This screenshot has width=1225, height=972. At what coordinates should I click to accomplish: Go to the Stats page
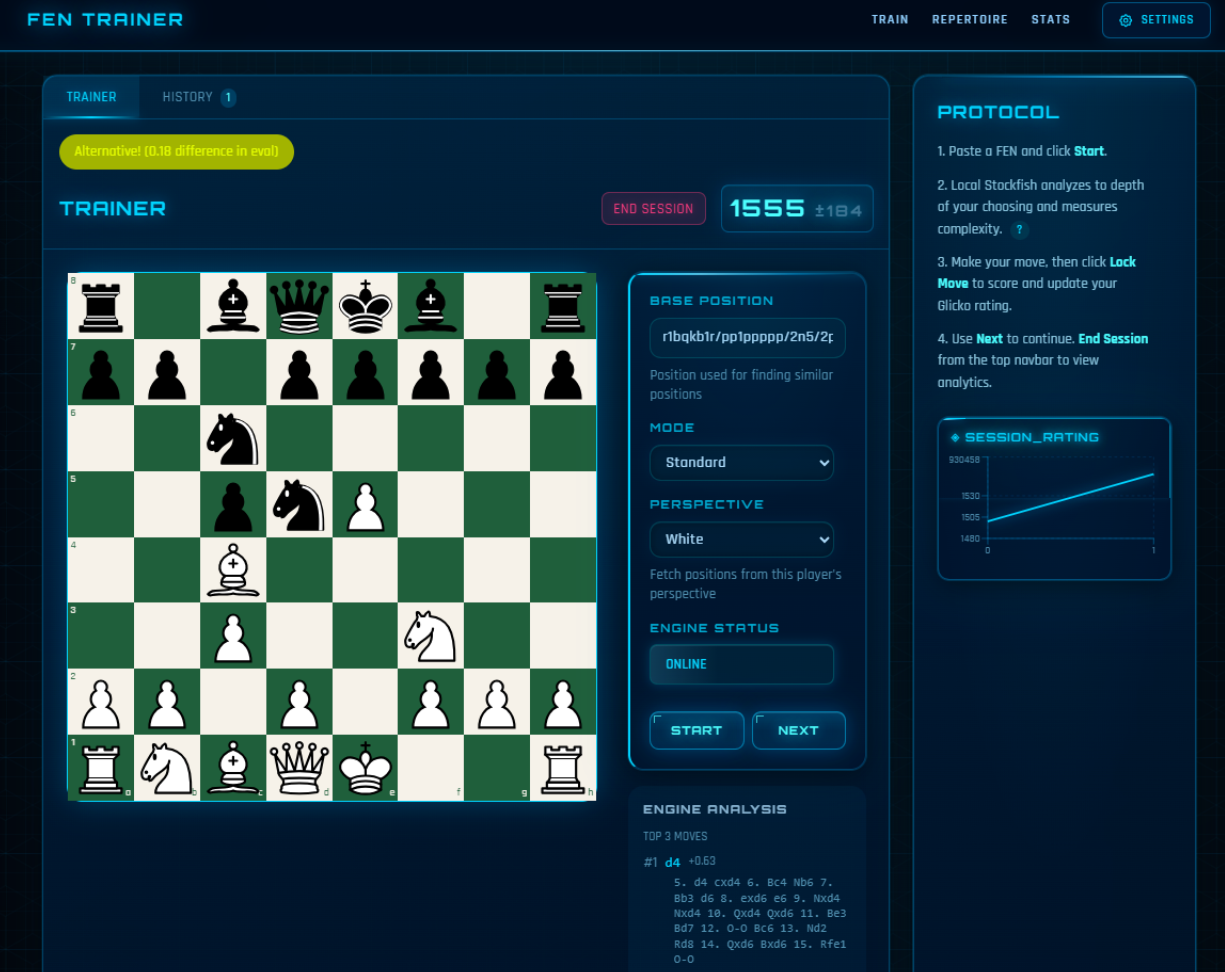(1050, 19)
